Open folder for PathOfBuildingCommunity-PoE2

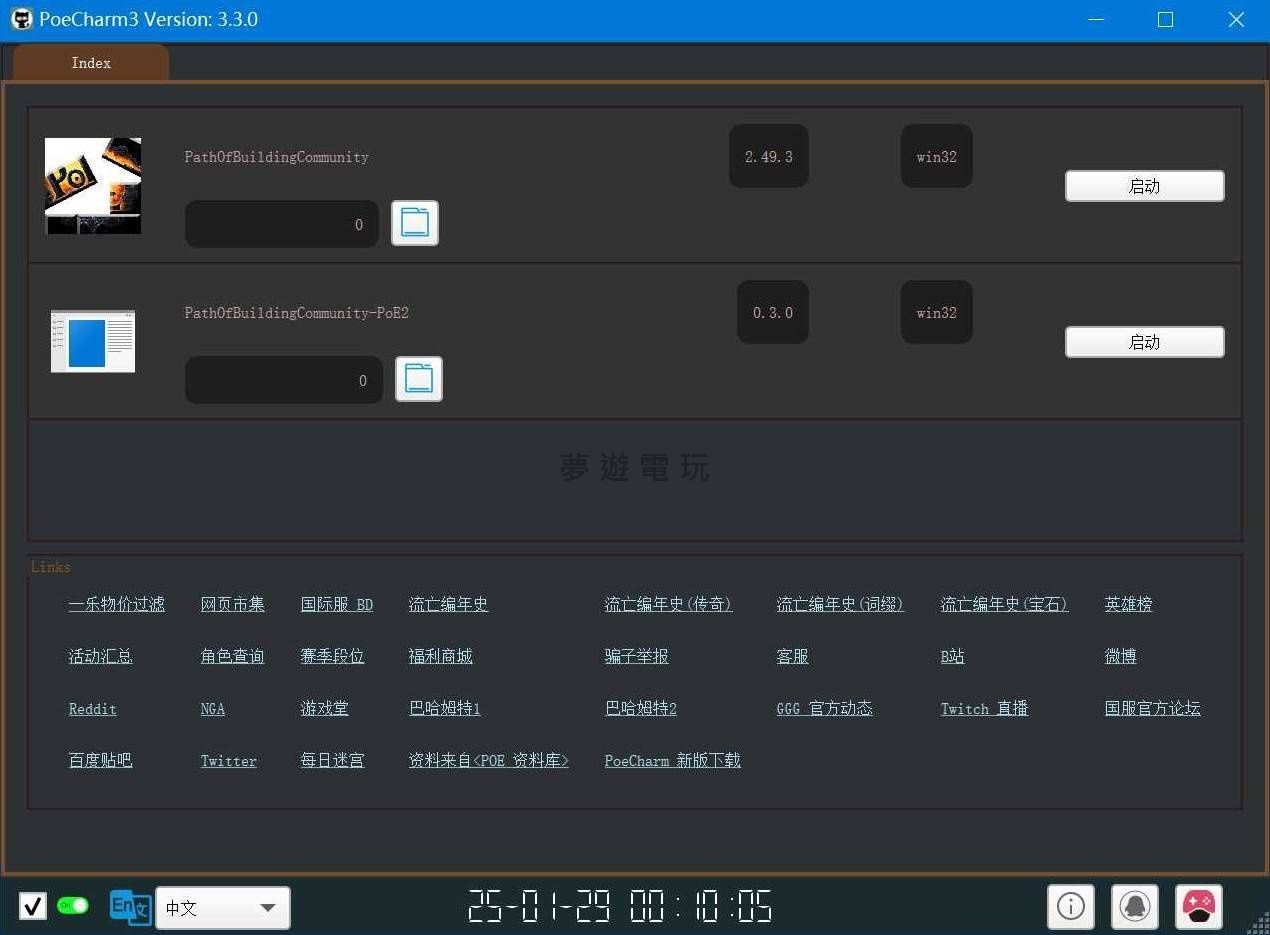(x=418, y=379)
